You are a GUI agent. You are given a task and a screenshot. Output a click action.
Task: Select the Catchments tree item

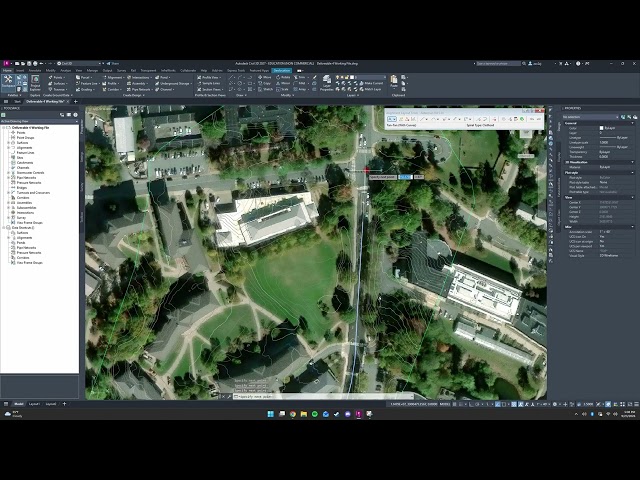(x=25, y=162)
